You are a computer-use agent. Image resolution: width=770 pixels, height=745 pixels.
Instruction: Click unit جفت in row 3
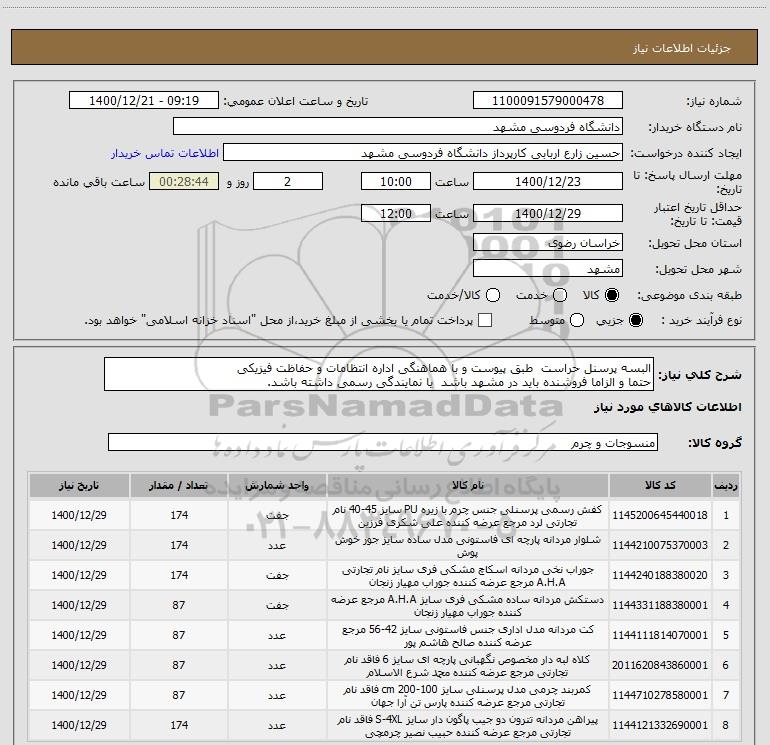click(277, 575)
